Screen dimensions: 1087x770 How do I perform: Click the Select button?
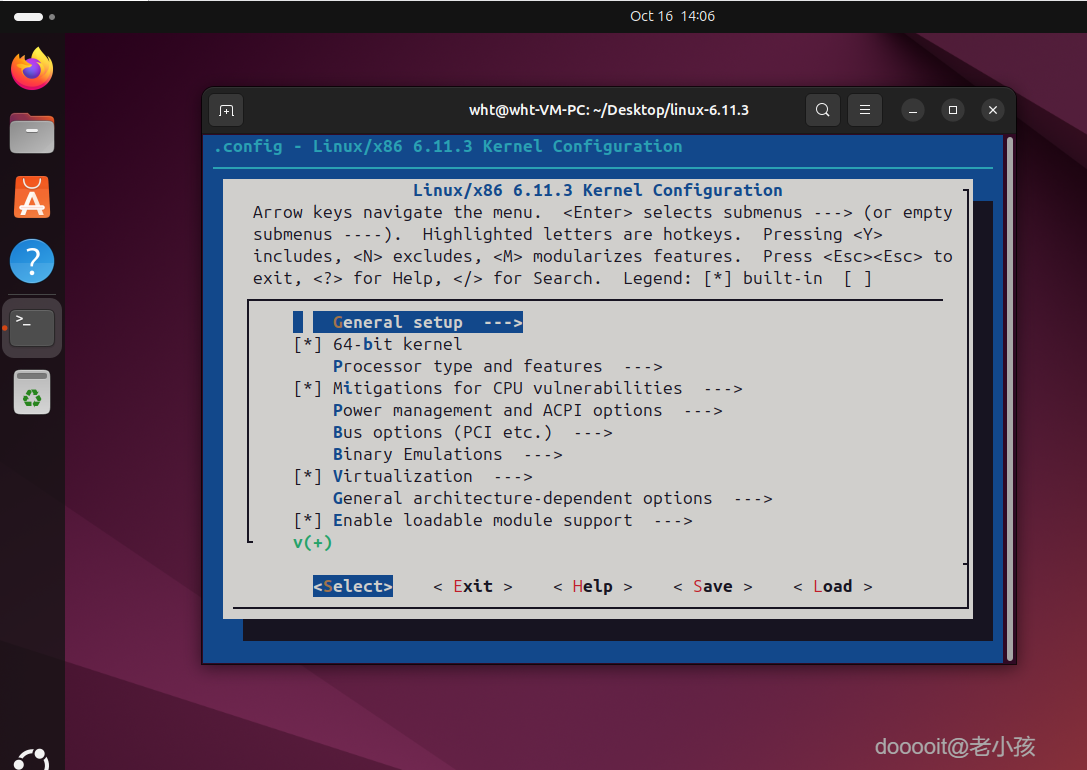coord(353,586)
